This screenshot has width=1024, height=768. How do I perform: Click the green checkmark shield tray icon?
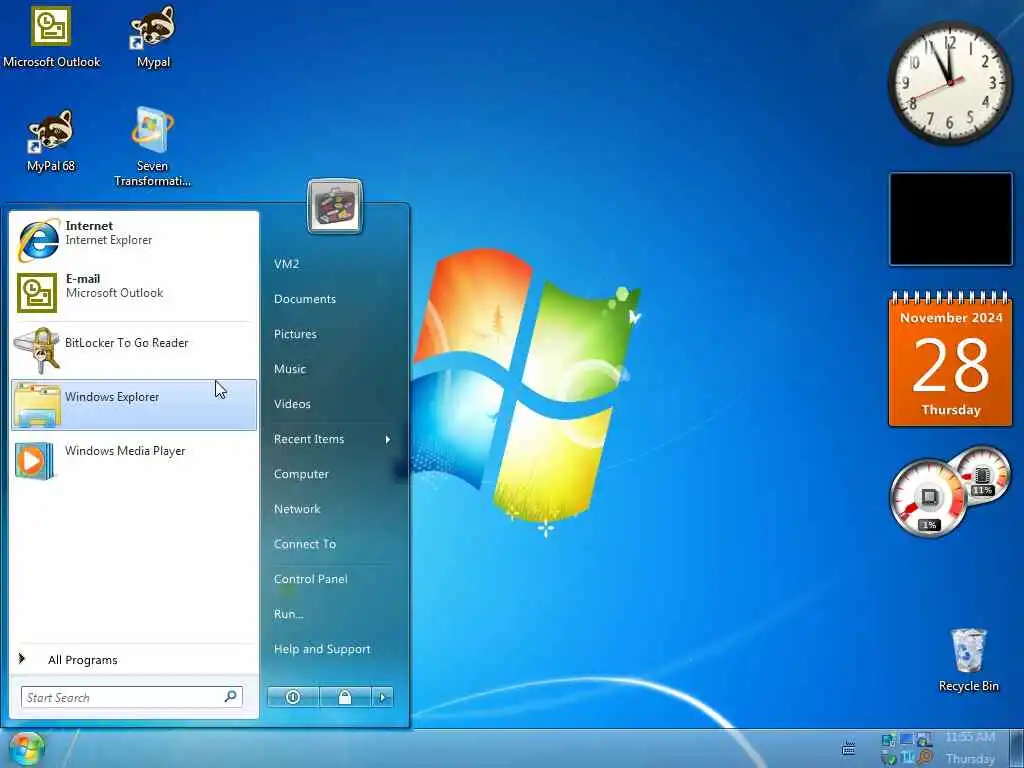pos(889,758)
